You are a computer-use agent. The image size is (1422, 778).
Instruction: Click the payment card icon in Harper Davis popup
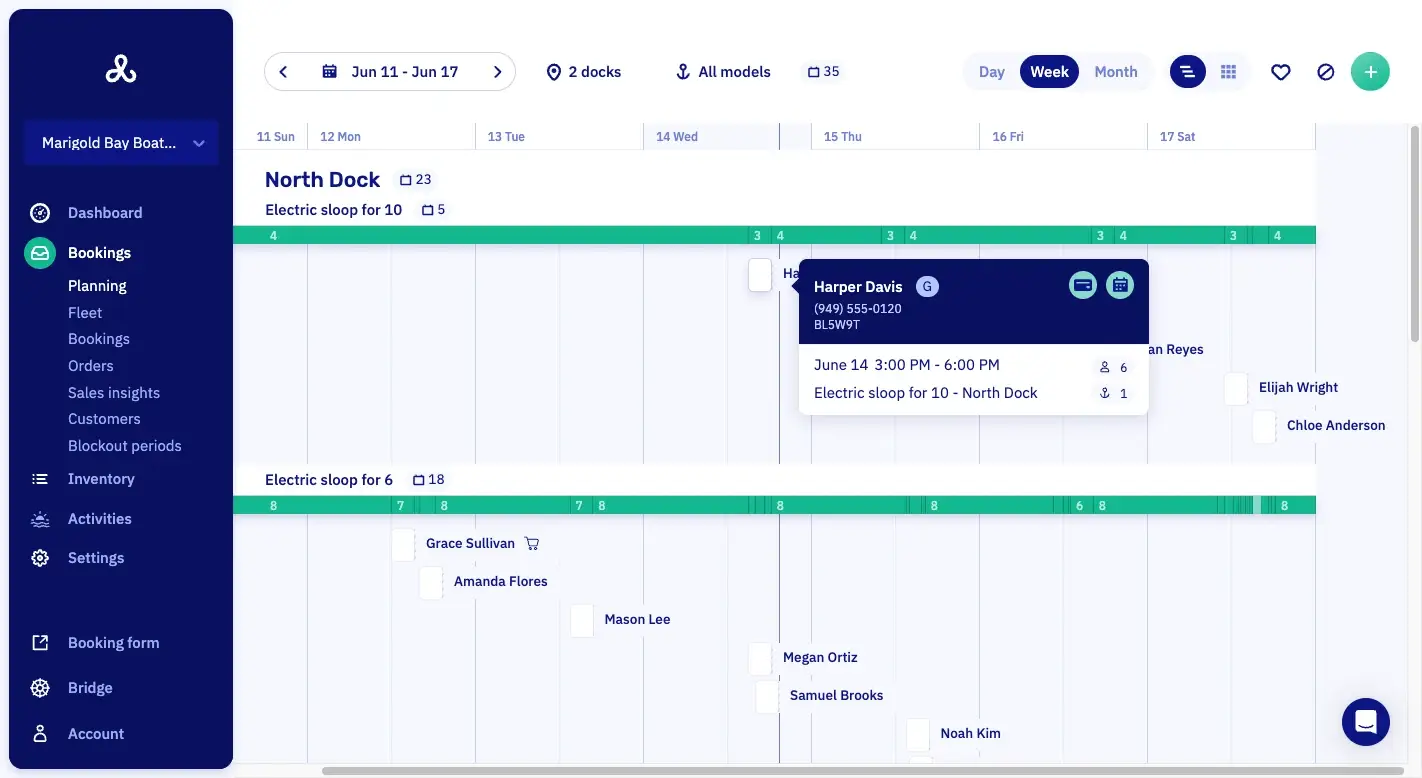click(1083, 285)
